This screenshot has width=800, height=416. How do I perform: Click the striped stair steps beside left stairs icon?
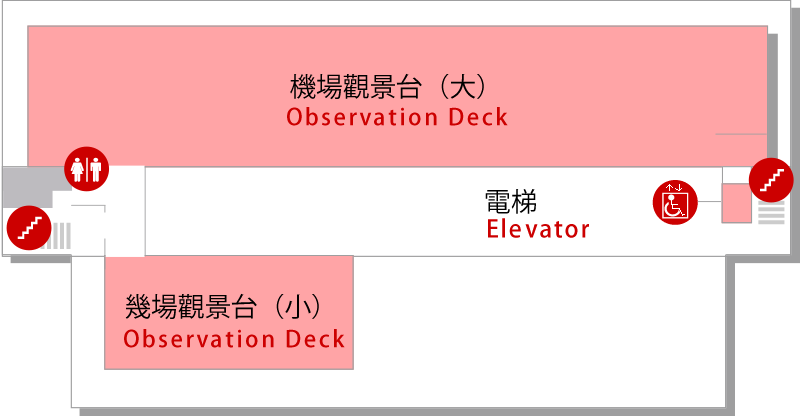pyautogui.click(x=60, y=236)
